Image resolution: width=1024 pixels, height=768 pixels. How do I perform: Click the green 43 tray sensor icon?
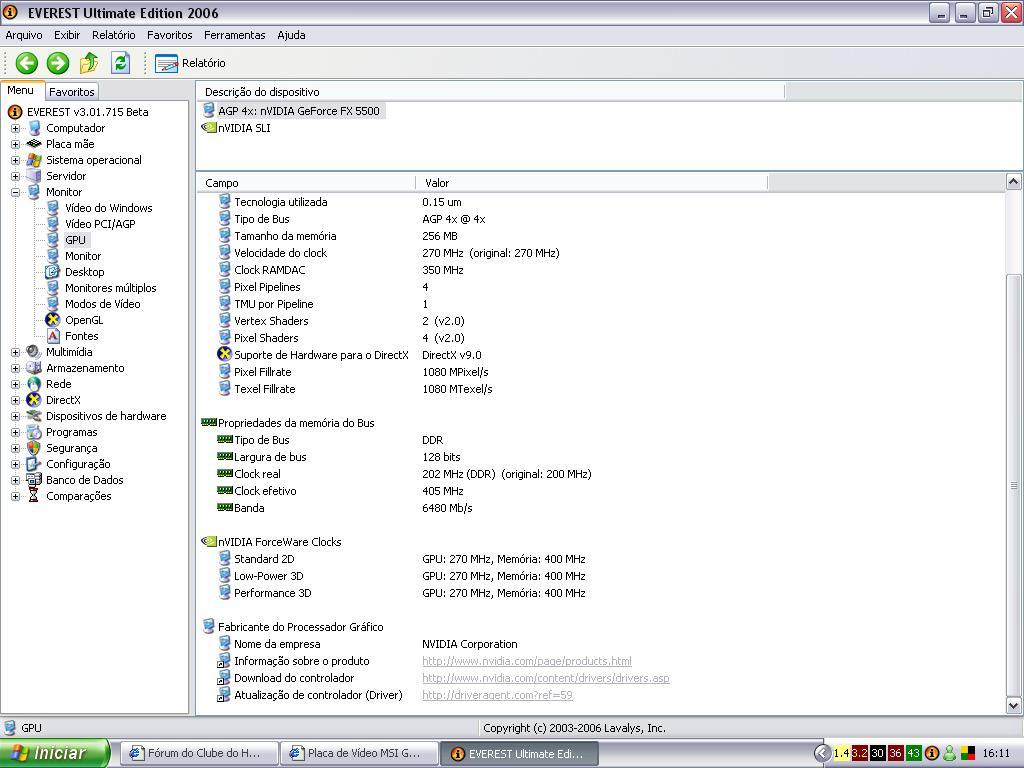[913, 753]
